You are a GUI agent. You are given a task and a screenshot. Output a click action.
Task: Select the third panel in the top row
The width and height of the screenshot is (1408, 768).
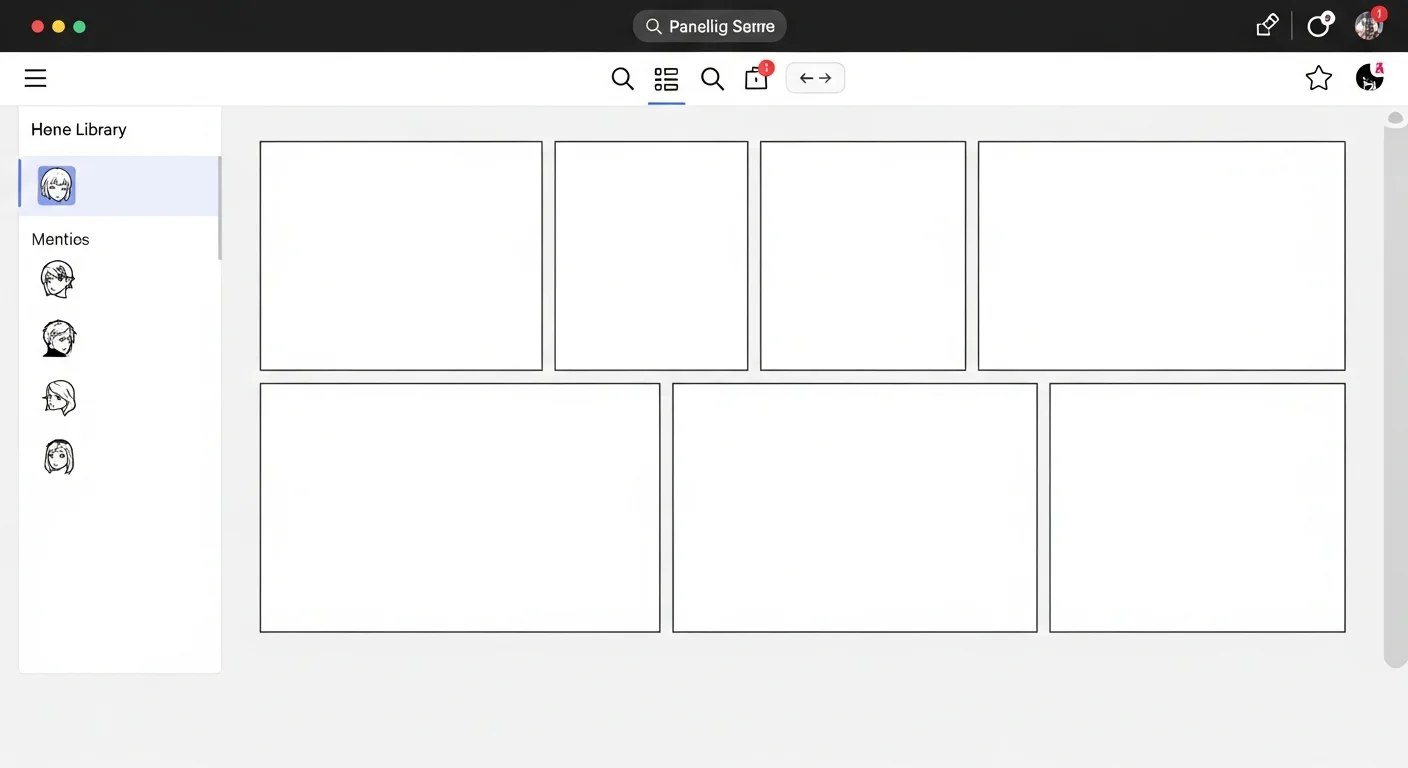(x=863, y=256)
